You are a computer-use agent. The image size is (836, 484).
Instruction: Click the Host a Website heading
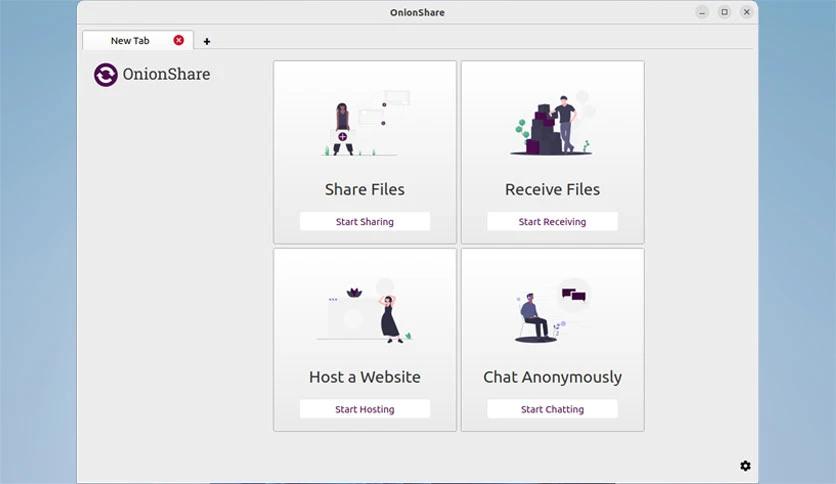[x=365, y=377]
